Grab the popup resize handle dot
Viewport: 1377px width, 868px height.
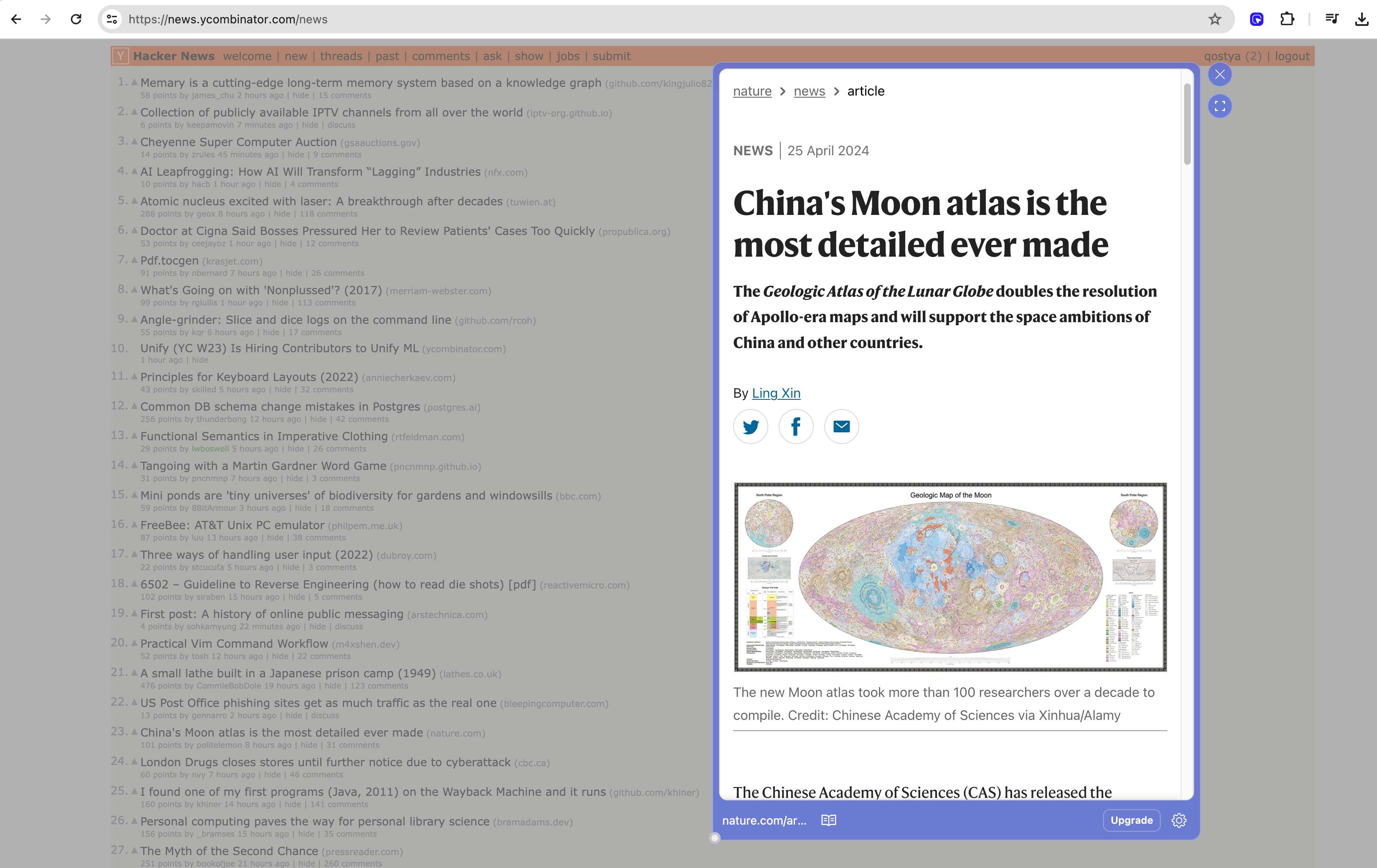coord(714,838)
